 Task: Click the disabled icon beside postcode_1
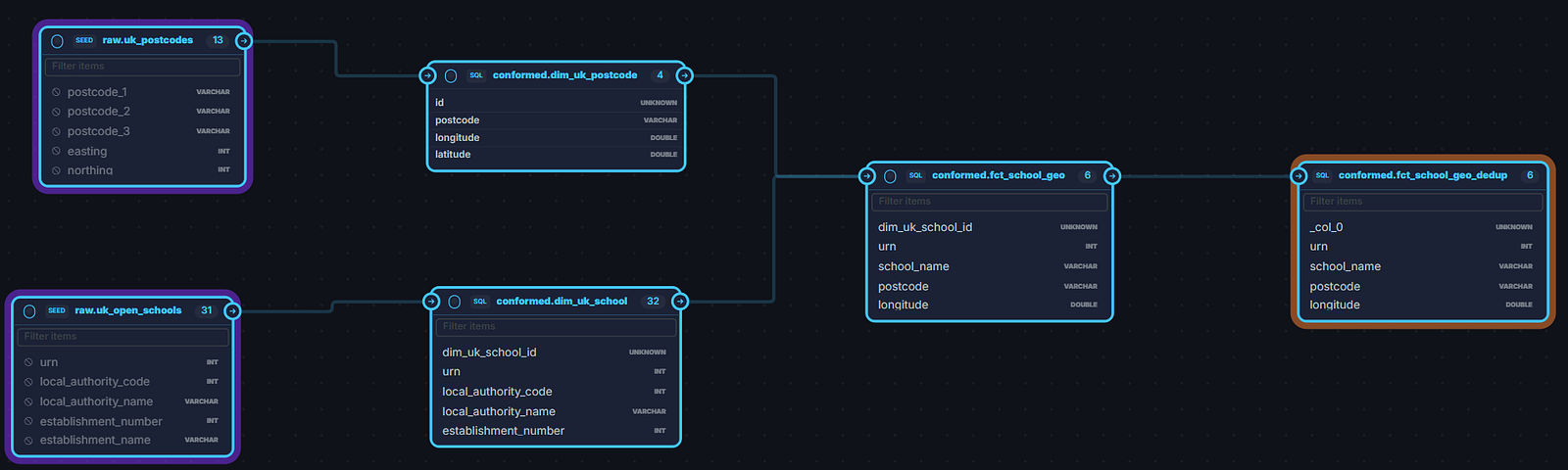click(x=56, y=92)
